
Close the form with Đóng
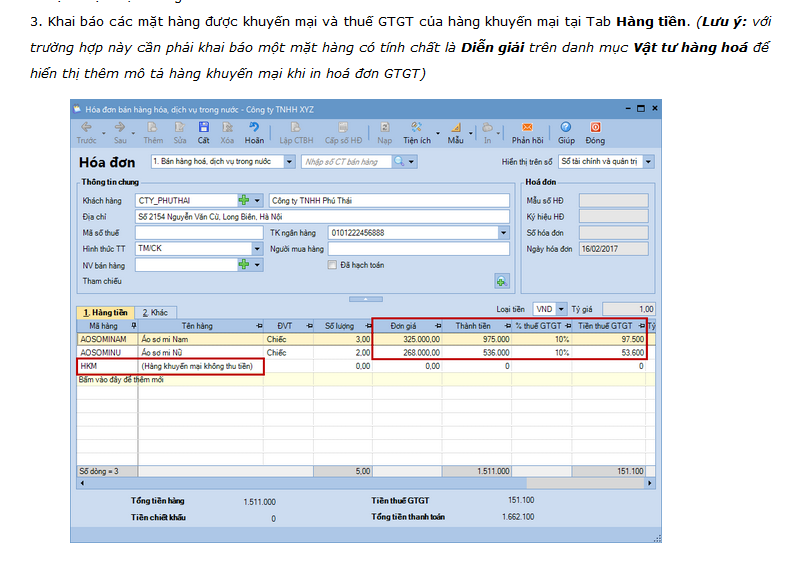[x=595, y=133]
